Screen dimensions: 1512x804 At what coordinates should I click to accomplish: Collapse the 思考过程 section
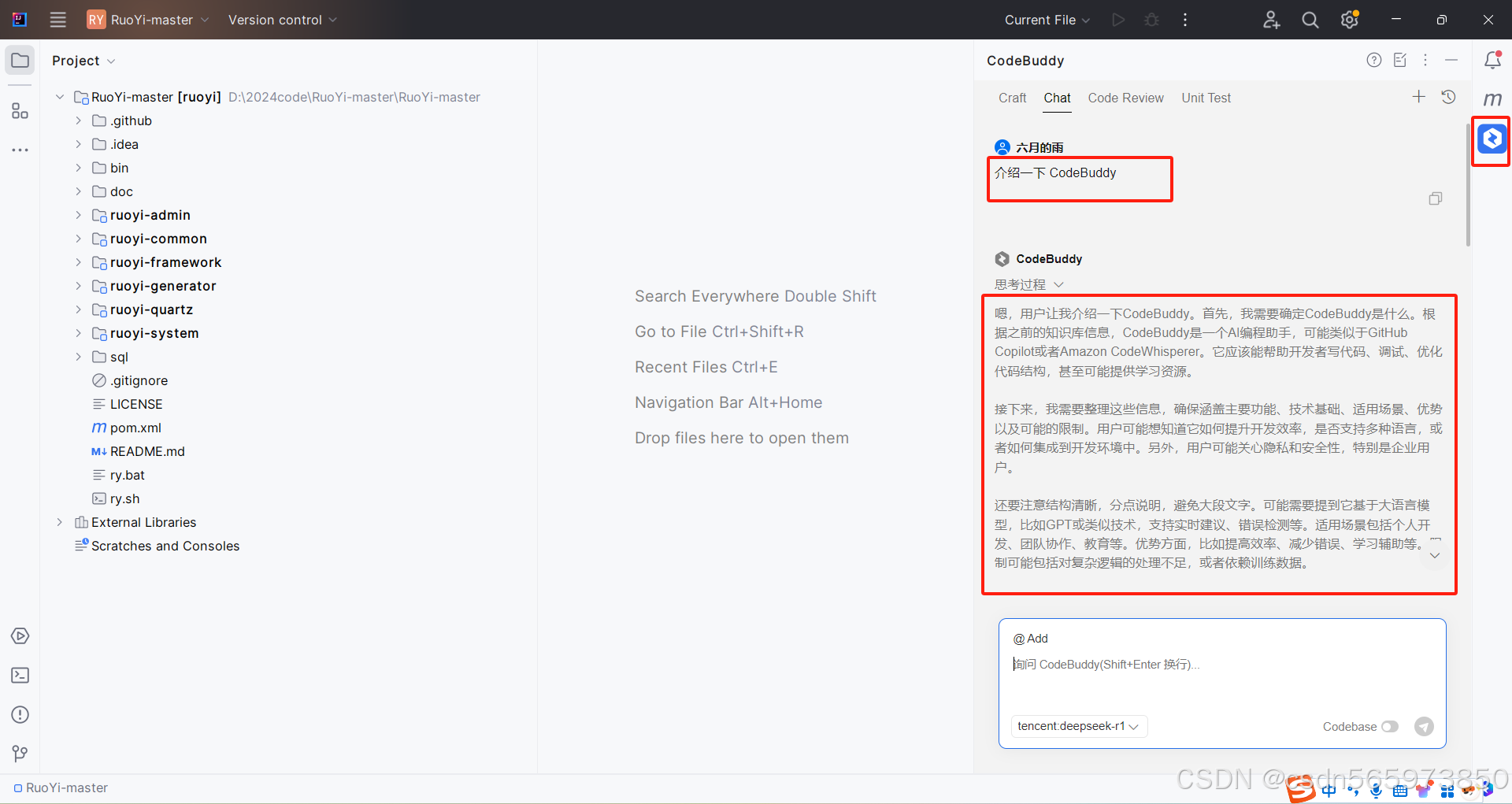pyautogui.click(x=1029, y=284)
